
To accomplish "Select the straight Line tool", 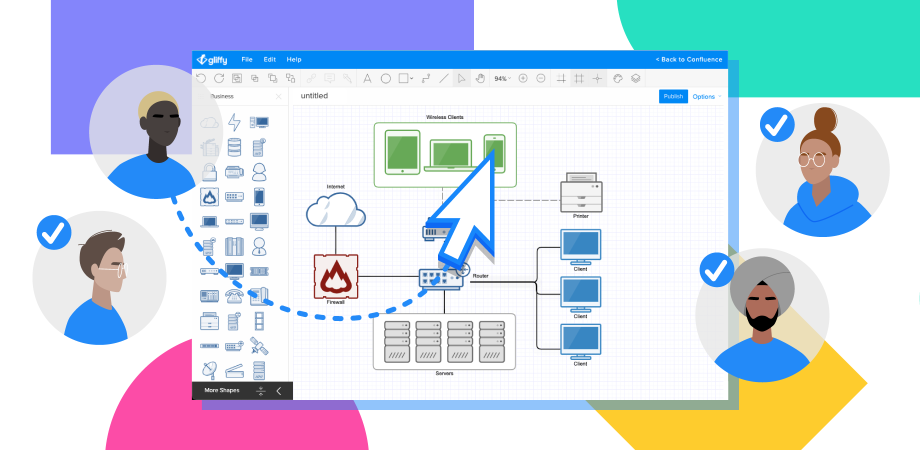I will pyautogui.click(x=444, y=78).
